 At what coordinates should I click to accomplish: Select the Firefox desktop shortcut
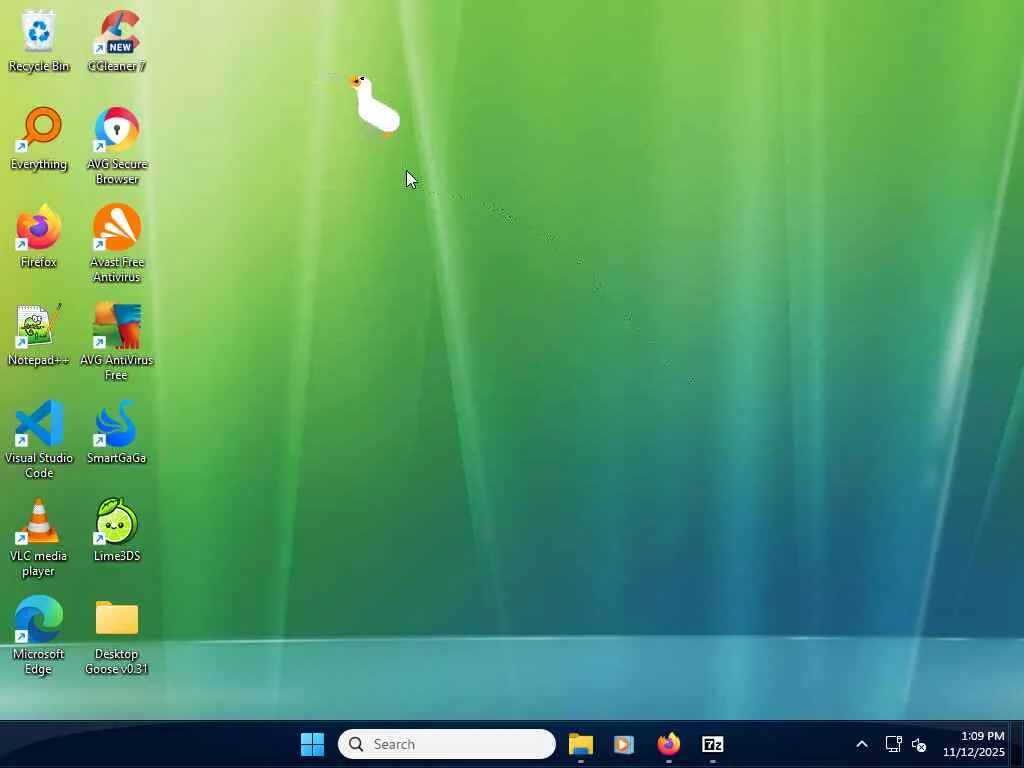coord(39,236)
